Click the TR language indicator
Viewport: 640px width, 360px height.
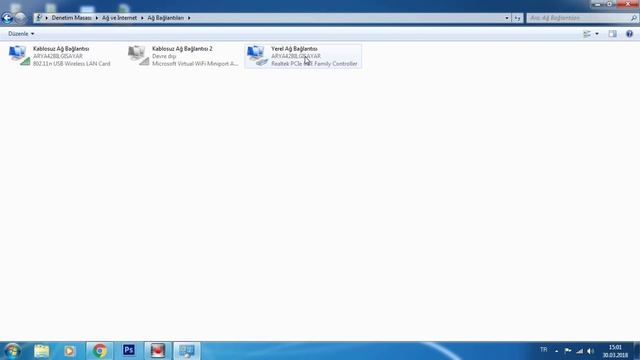(543, 350)
